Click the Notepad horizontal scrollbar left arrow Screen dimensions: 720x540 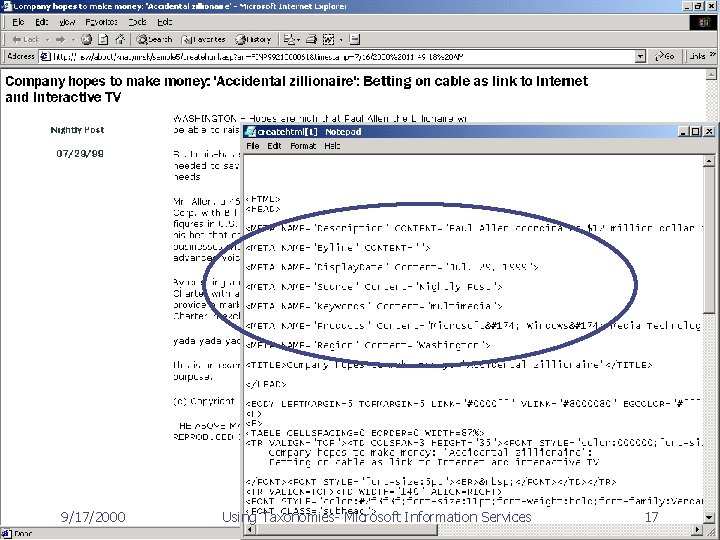pyautogui.click(x=249, y=529)
